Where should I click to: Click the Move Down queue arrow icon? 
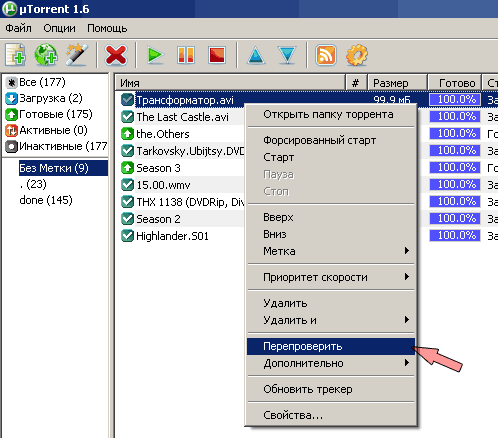click(287, 55)
